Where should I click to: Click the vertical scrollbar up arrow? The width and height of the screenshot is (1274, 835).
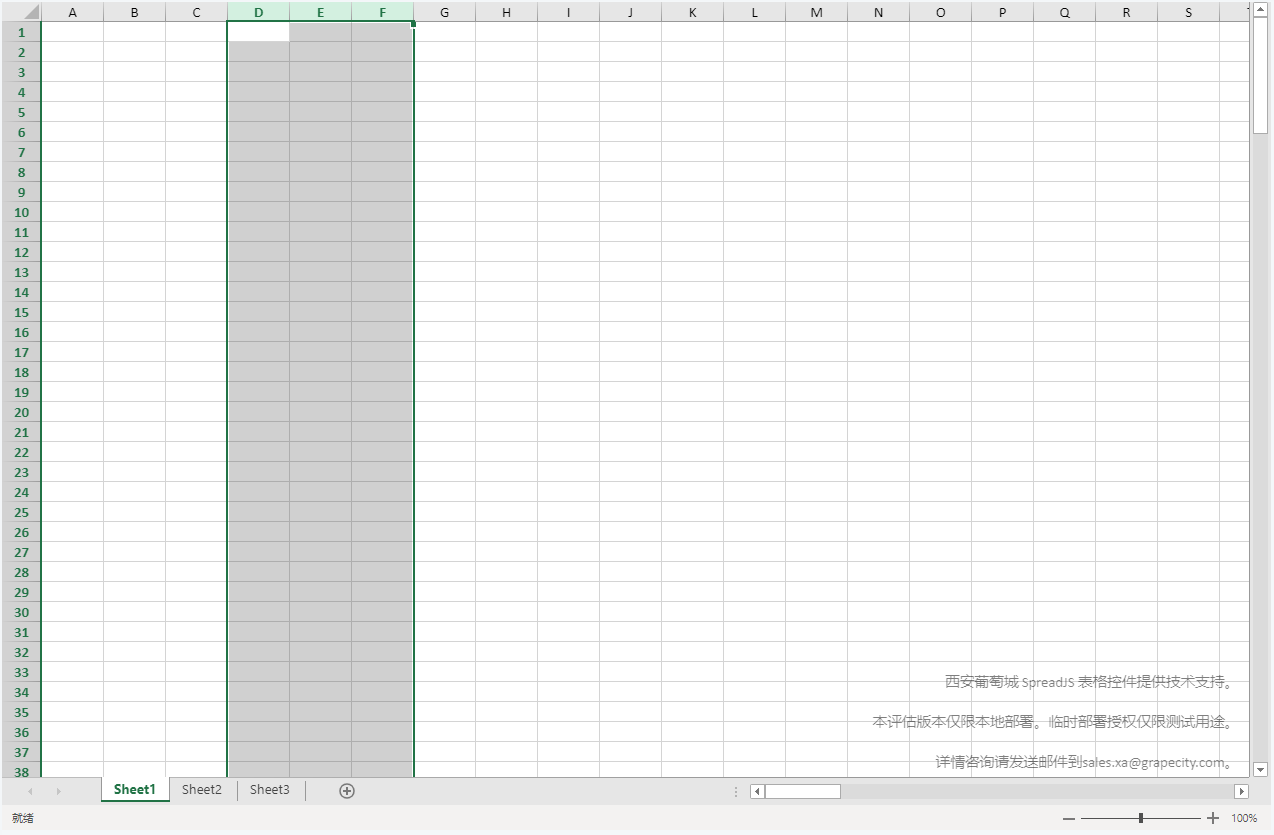coord(1260,10)
